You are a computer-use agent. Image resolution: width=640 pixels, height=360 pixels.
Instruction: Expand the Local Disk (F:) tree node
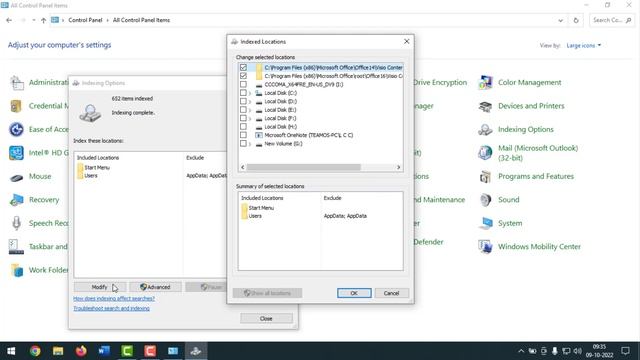coord(250,119)
